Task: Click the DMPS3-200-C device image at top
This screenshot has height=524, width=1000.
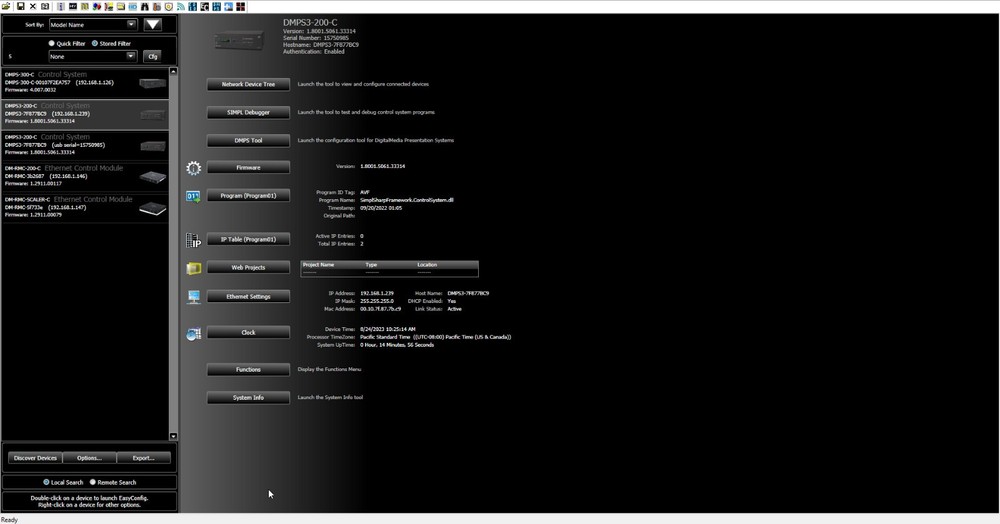Action: [239, 41]
